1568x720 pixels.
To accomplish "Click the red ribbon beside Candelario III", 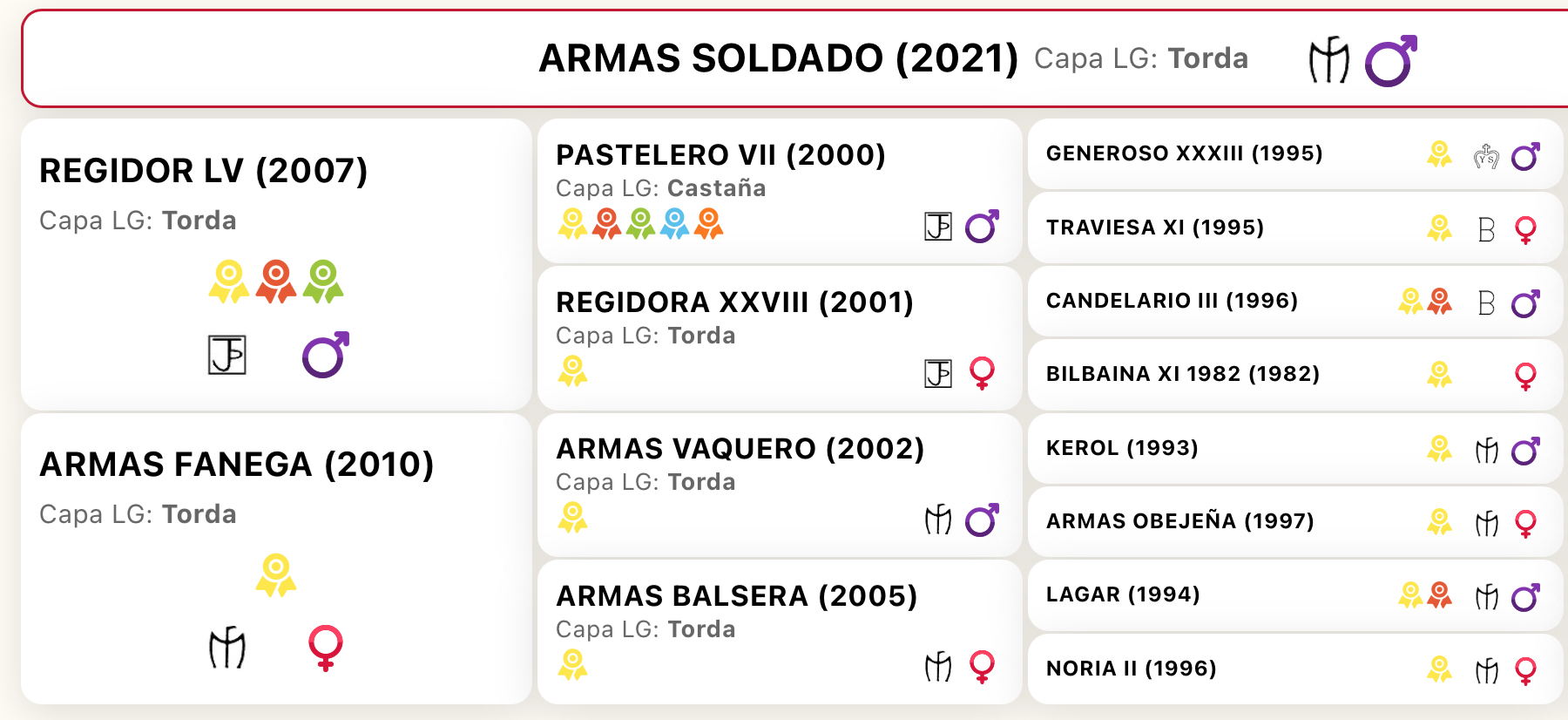I will point(1440,302).
